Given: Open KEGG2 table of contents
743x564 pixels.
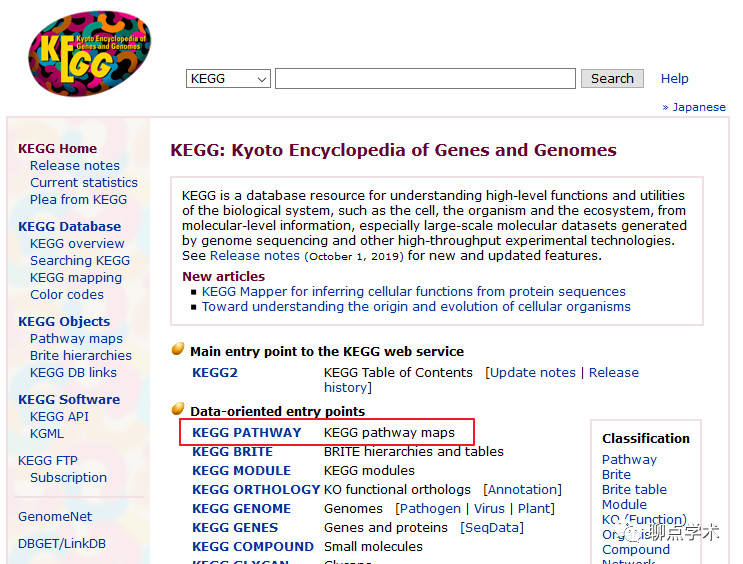Looking at the screenshot, I should coord(215,373).
